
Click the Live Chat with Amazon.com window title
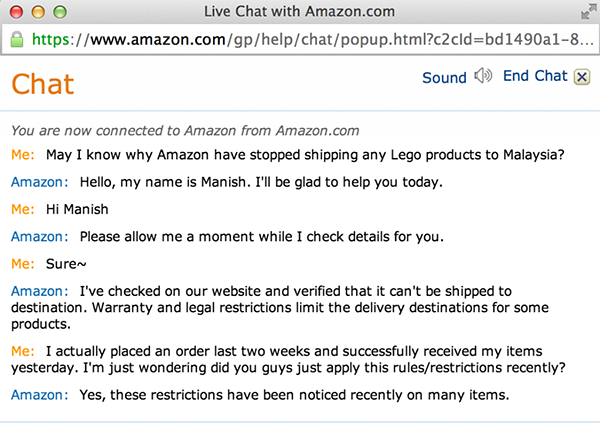point(299,12)
